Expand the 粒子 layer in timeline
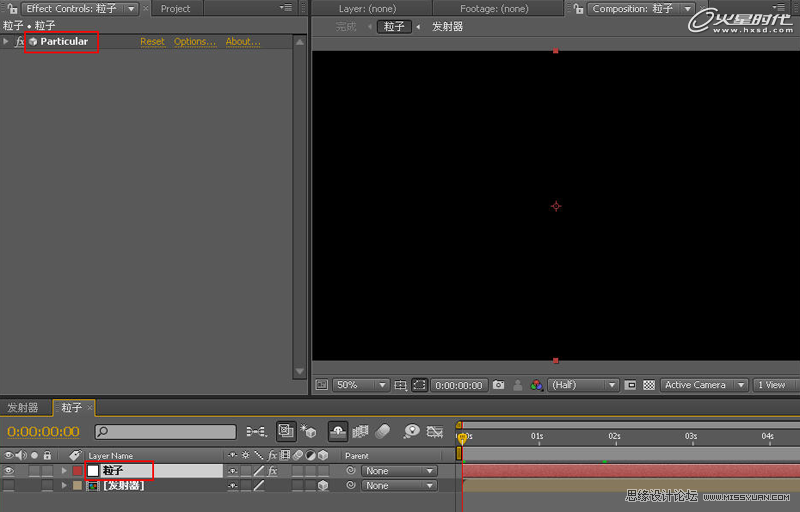Image resolution: width=800 pixels, height=512 pixels. click(x=64, y=471)
